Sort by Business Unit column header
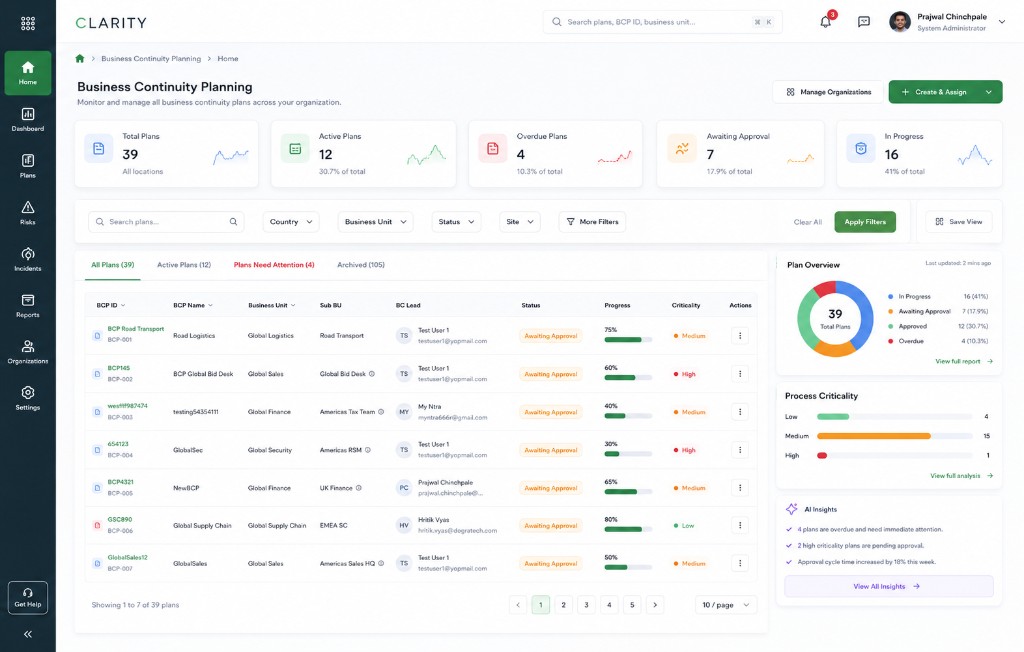Image resolution: width=1024 pixels, height=652 pixels. coord(272,305)
